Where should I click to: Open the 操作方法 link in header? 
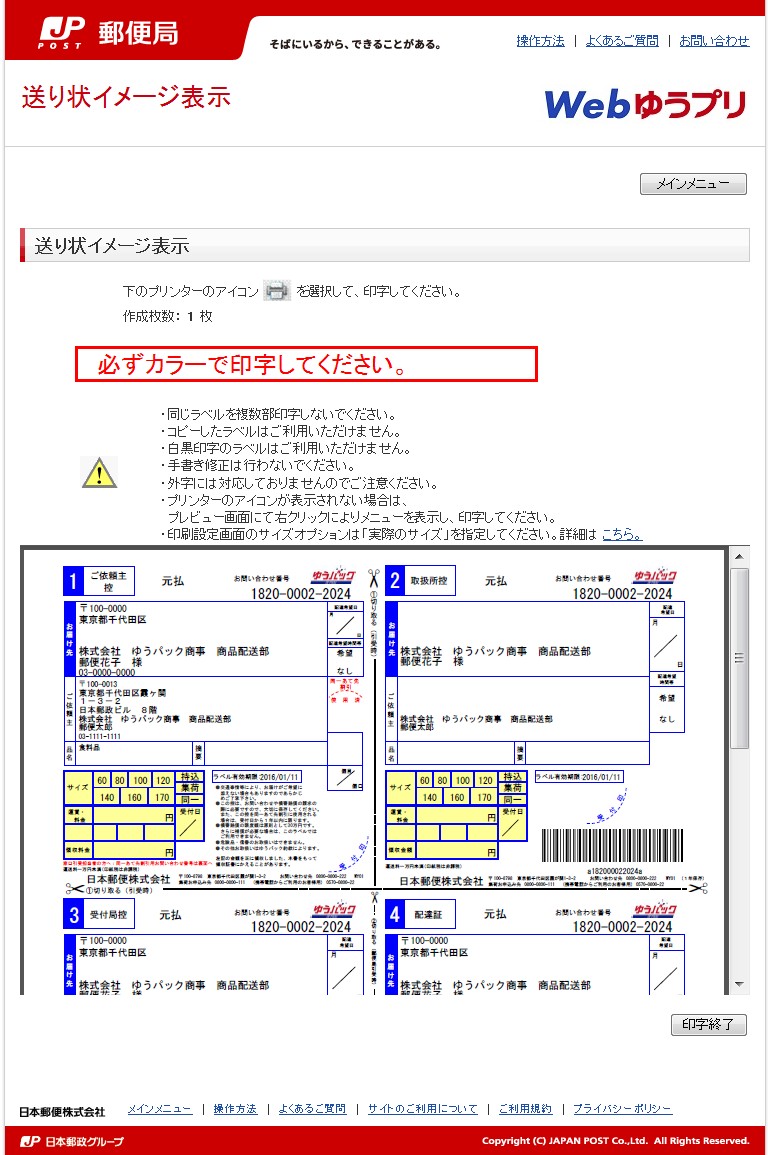540,41
